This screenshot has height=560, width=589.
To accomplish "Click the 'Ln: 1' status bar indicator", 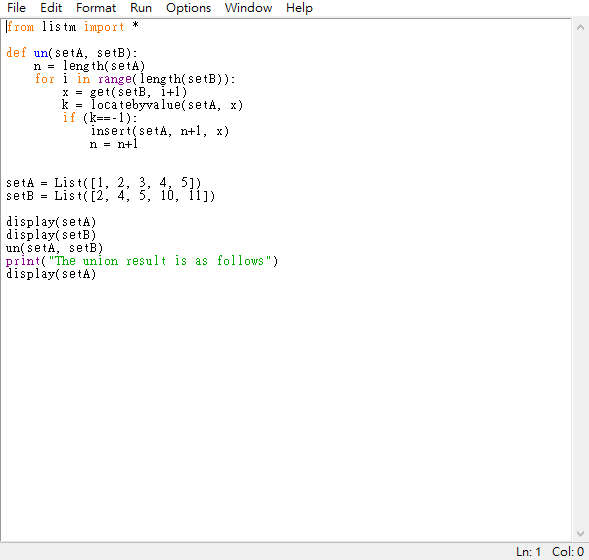I will 528,552.
